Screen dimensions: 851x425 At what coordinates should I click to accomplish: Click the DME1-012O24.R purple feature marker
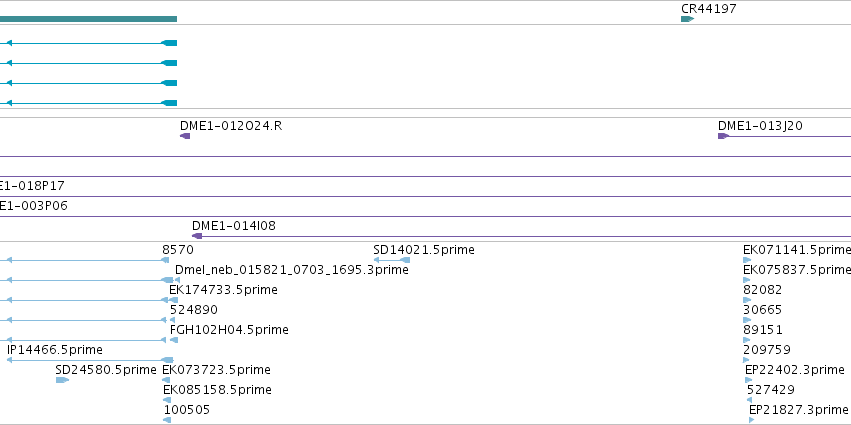185,136
